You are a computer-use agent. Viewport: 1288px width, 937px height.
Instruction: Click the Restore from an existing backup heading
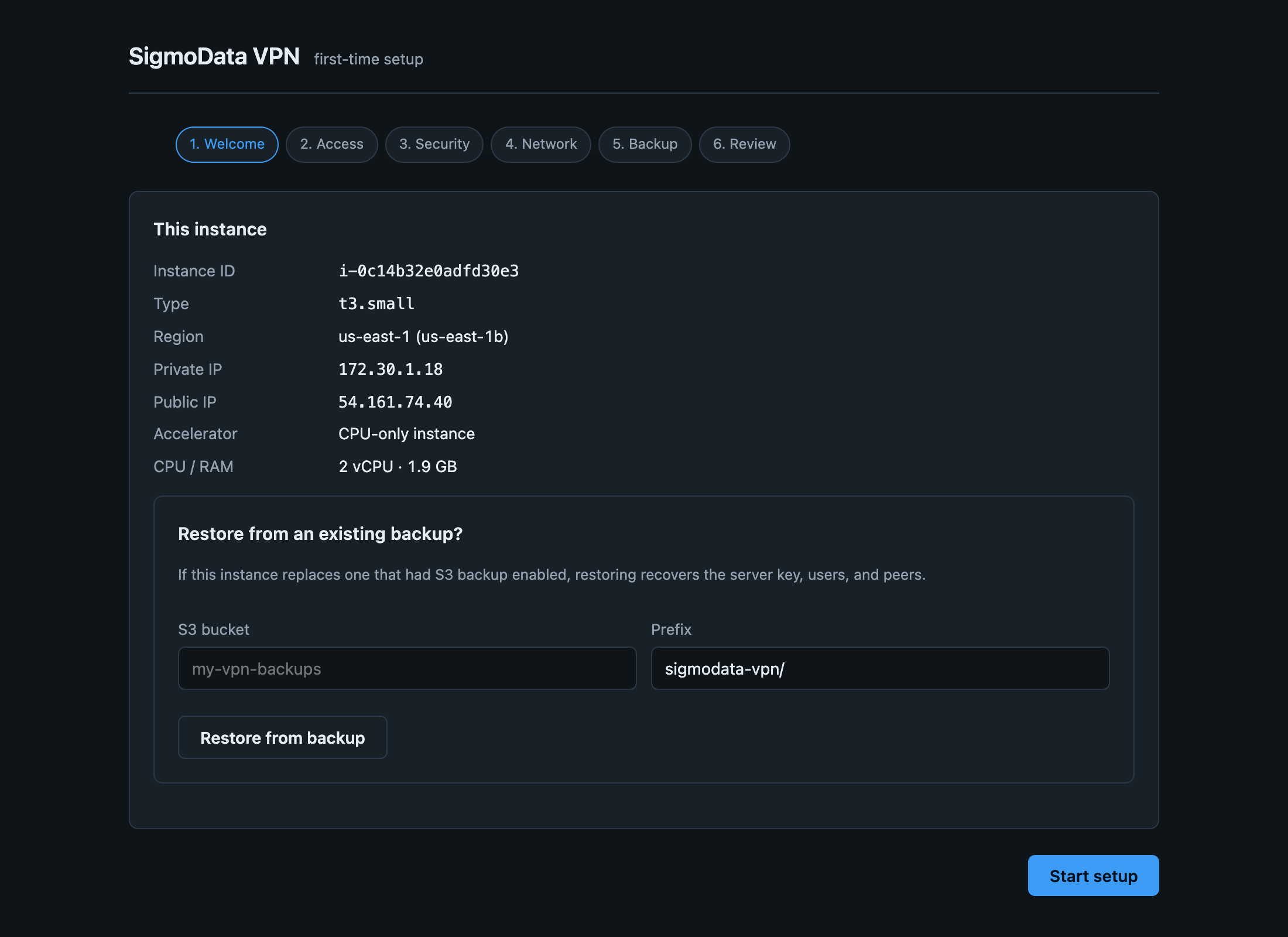pyautogui.click(x=320, y=534)
